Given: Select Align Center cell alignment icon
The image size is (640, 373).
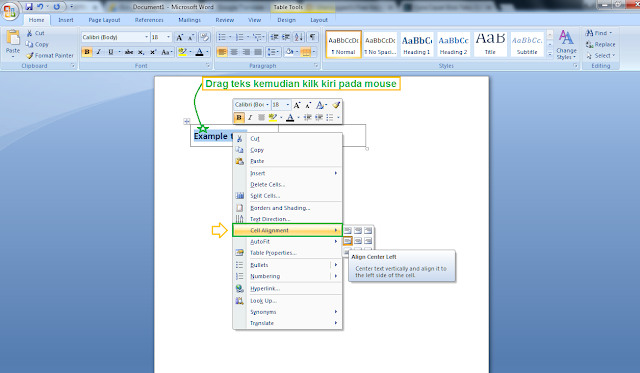Looking at the screenshot, I should point(358,241).
